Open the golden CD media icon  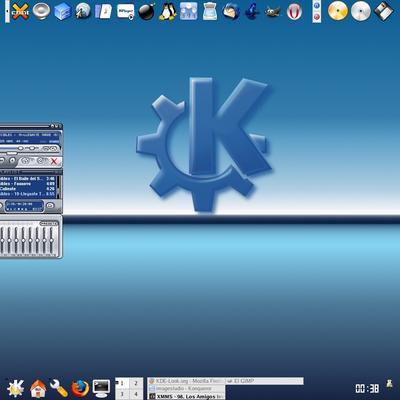click(337, 11)
